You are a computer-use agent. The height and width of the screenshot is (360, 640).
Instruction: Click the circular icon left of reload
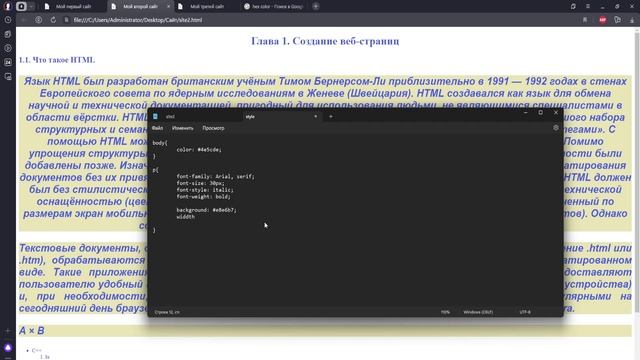click(38, 20)
